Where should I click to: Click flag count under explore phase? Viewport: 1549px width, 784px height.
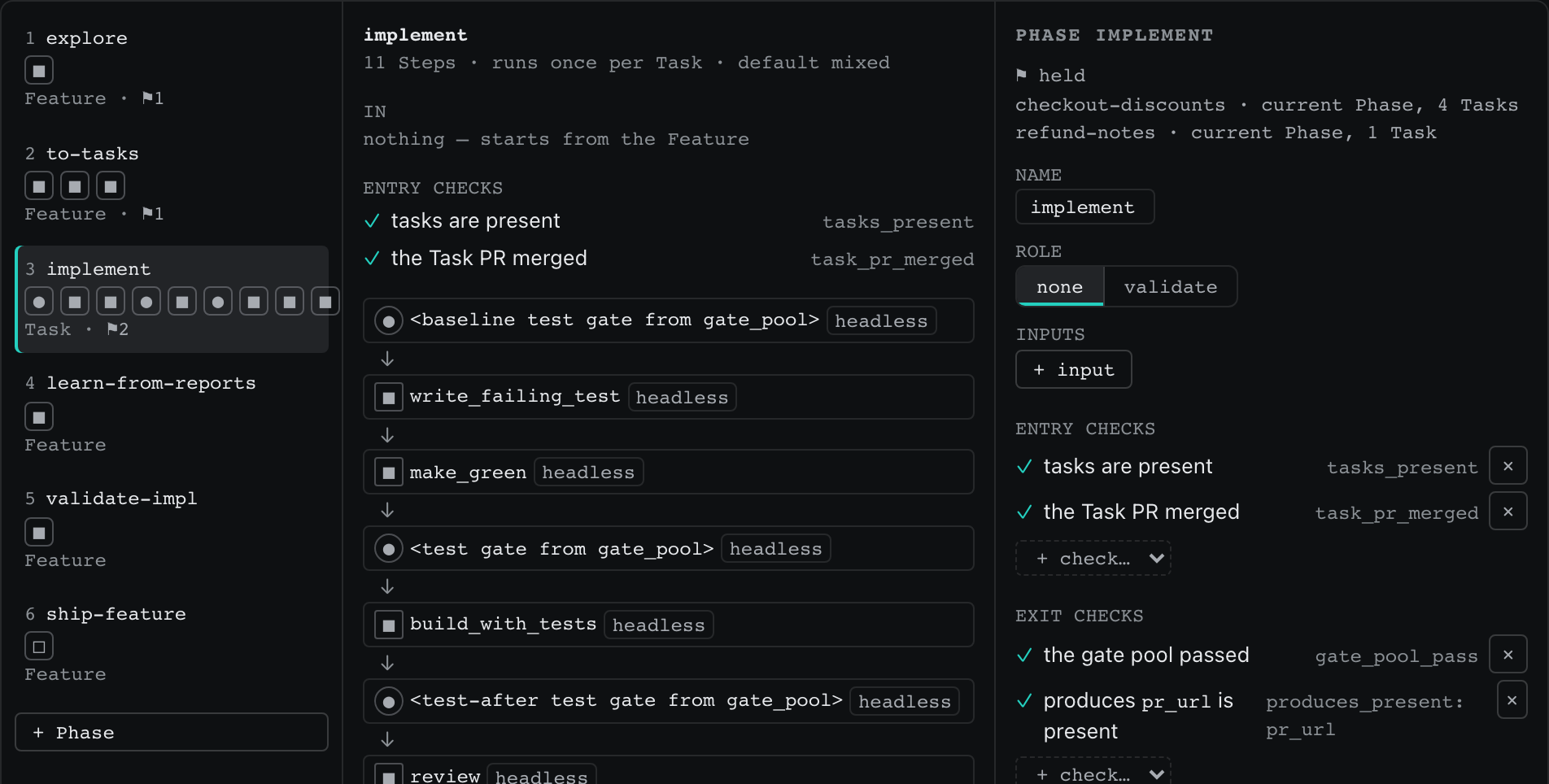pos(153,98)
